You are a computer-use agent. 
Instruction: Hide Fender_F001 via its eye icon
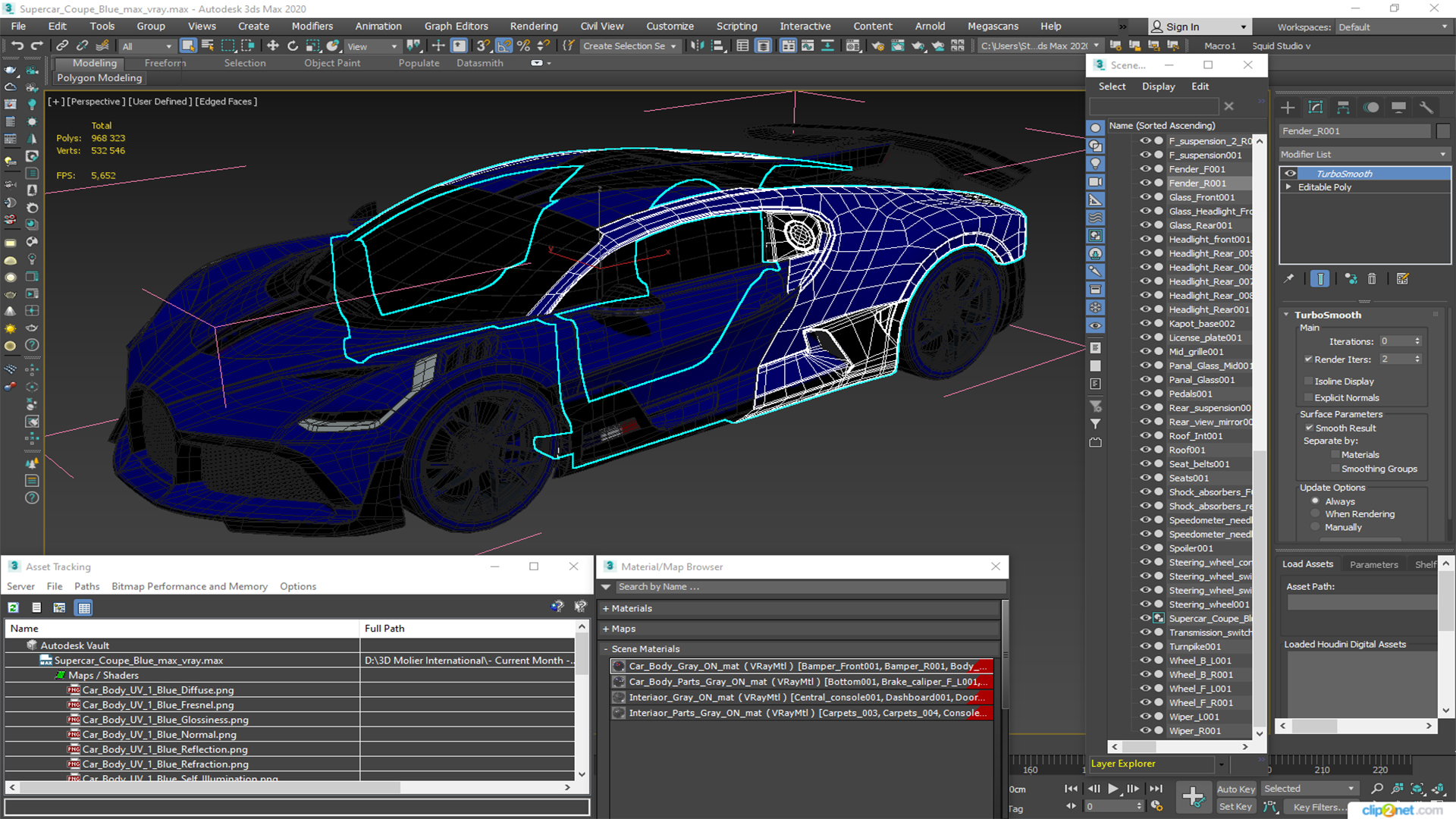[x=1145, y=169]
